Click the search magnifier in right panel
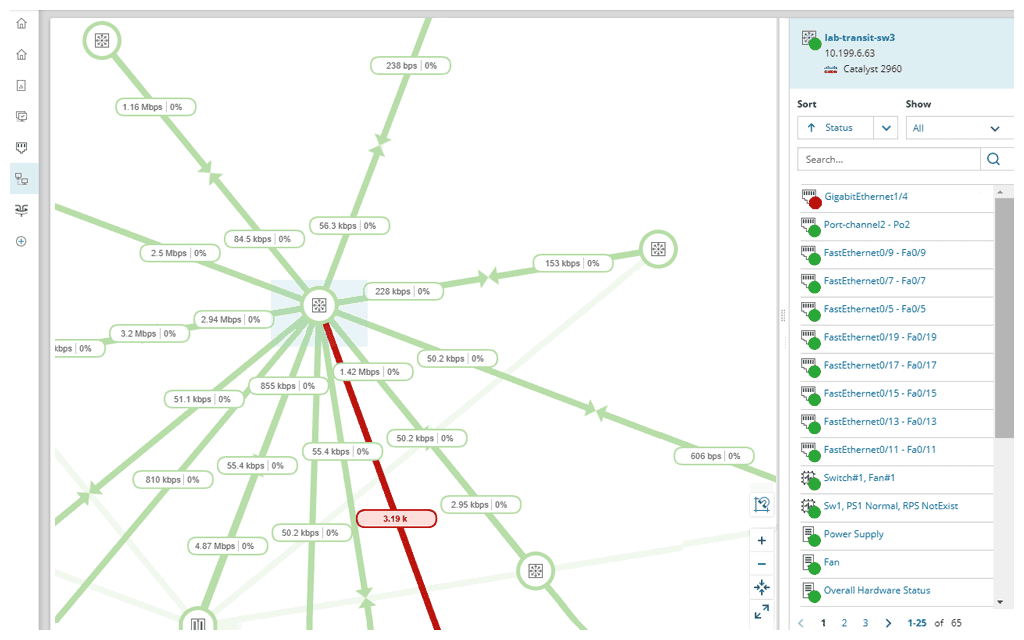 click(993, 158)
